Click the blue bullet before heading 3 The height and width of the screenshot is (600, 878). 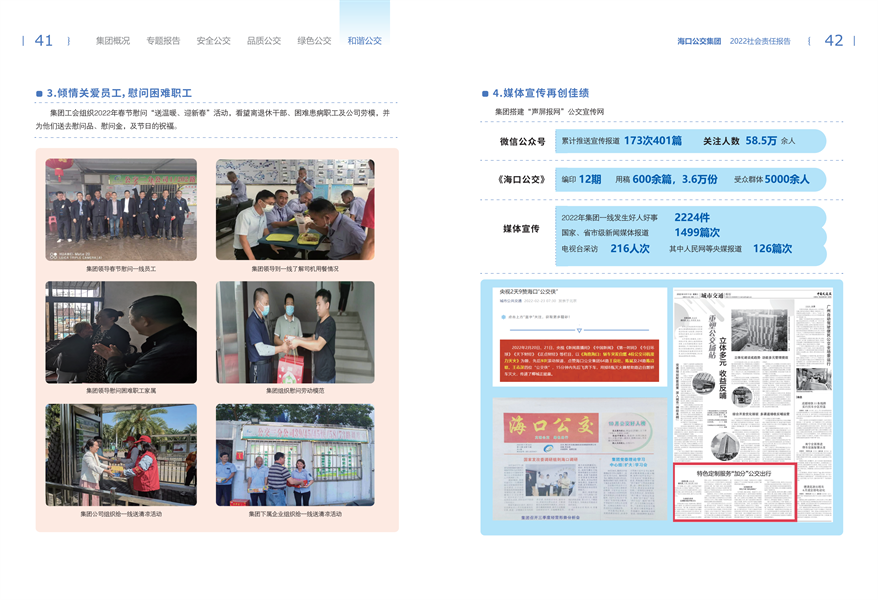(x=39, y=93)
